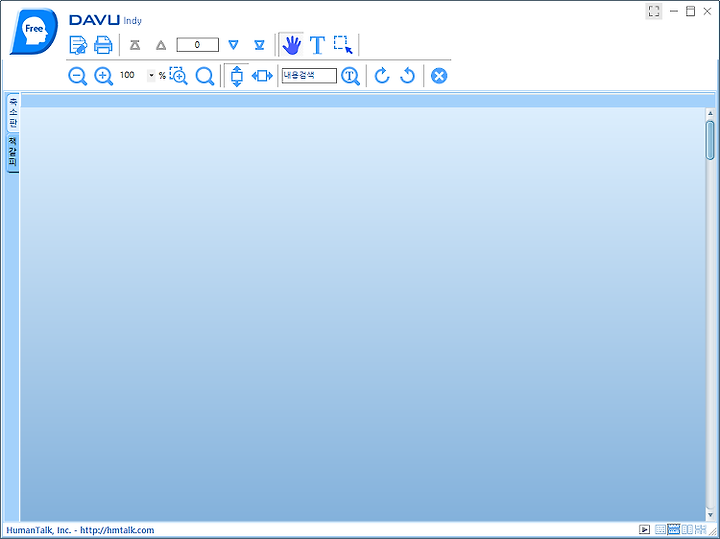Click the DAVU Free logo
Screen dimensions: 720x539
pos(34,31)
